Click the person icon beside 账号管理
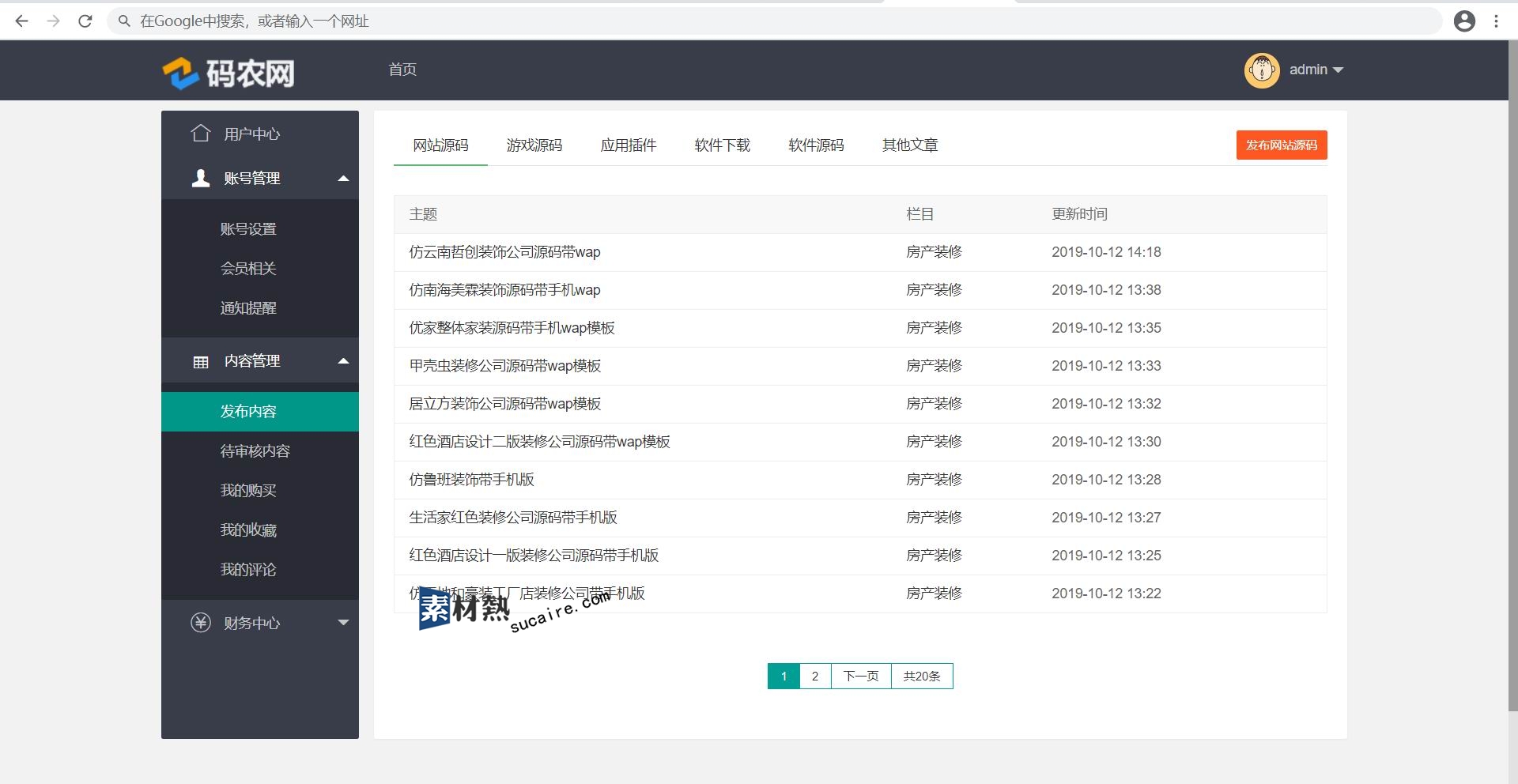This screenshot has height=784, width=1518. click(x=201, y=178)
